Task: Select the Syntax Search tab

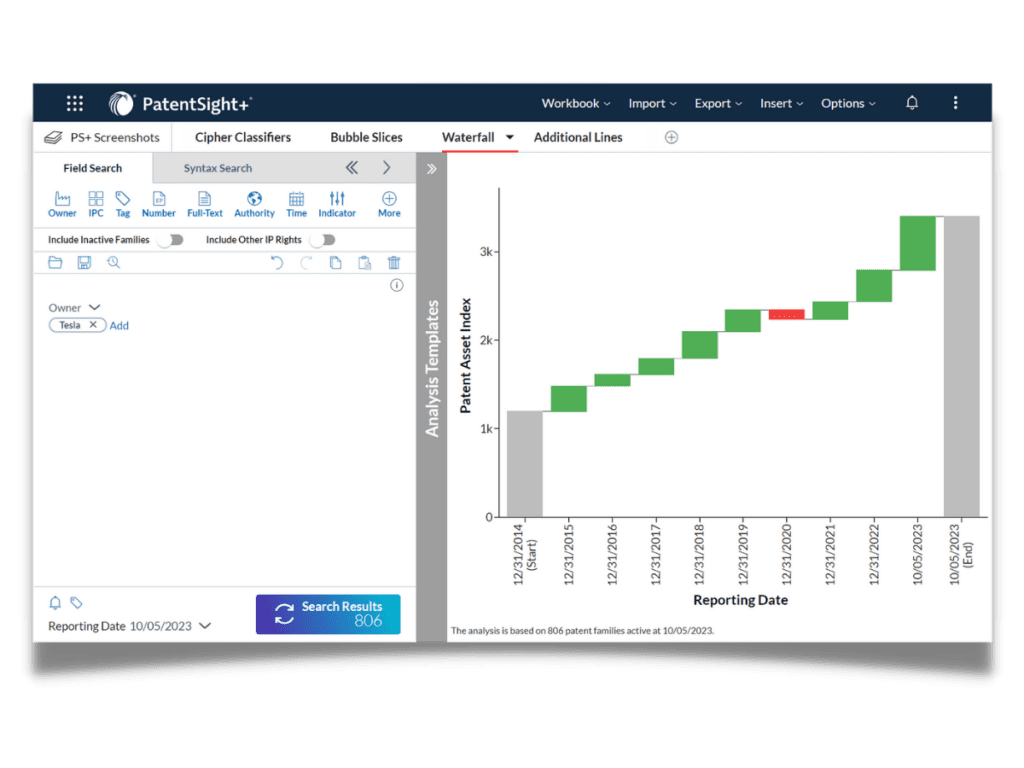Action: tap(217, 168)
